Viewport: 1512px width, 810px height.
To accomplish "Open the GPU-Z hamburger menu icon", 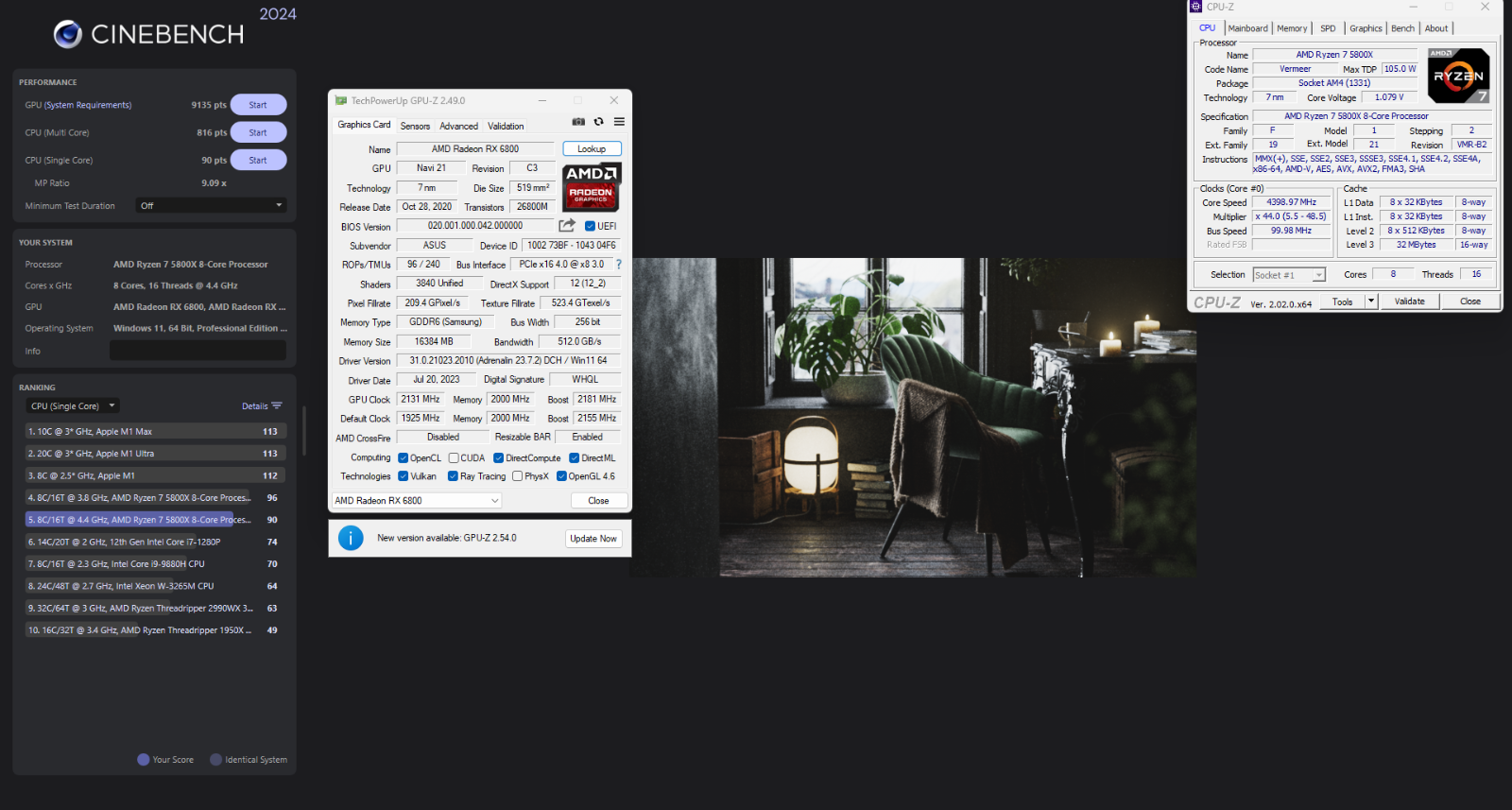I will click(x=619, y=122).
